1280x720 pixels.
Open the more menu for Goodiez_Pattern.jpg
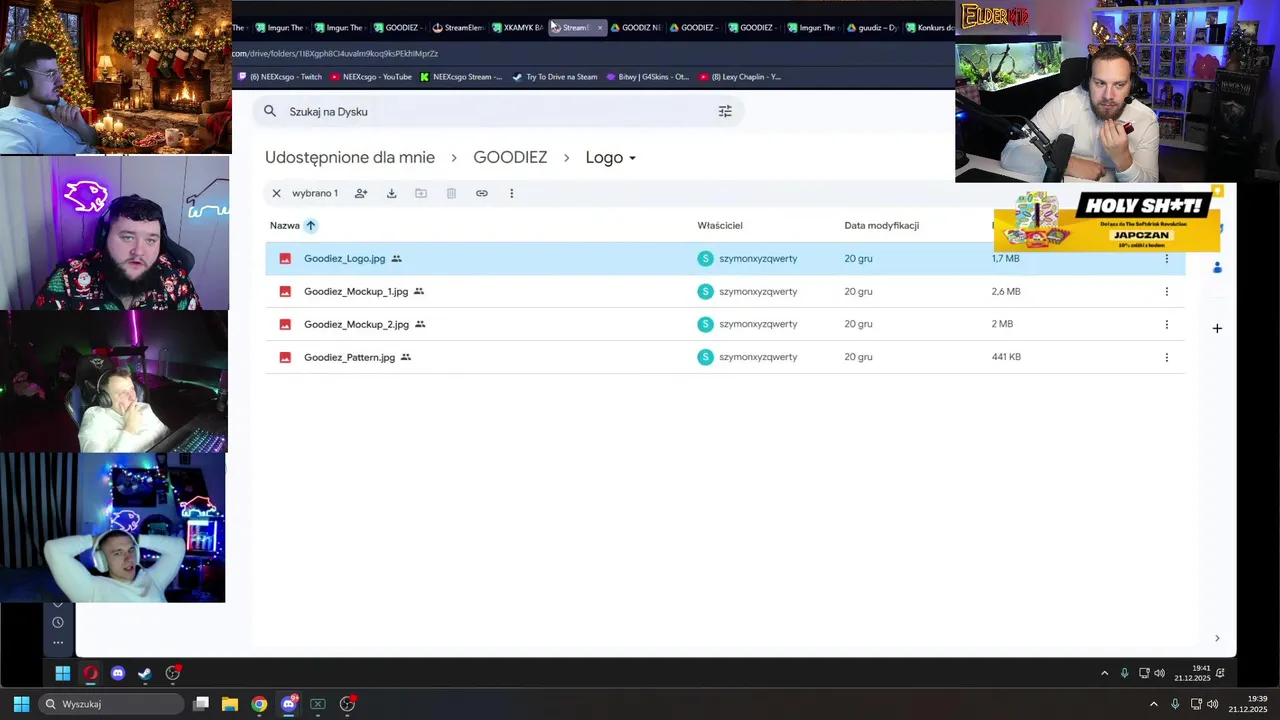point(1166,357)
